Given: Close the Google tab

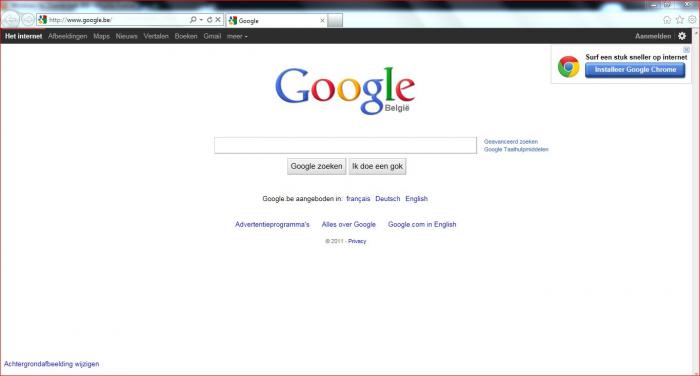Looking at the screenshot, I should coord(322,21).
